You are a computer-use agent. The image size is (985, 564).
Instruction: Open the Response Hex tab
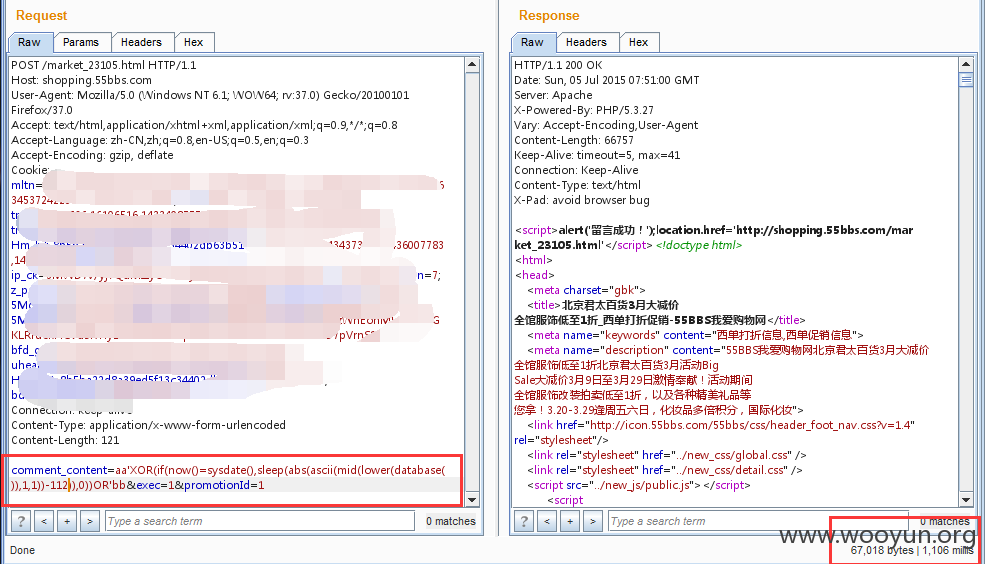pyautogui.click(x=638, y=42)
